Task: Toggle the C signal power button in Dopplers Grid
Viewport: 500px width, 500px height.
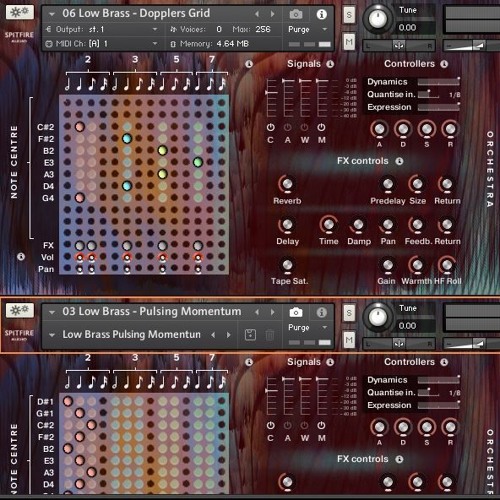Action: [271, 127]
